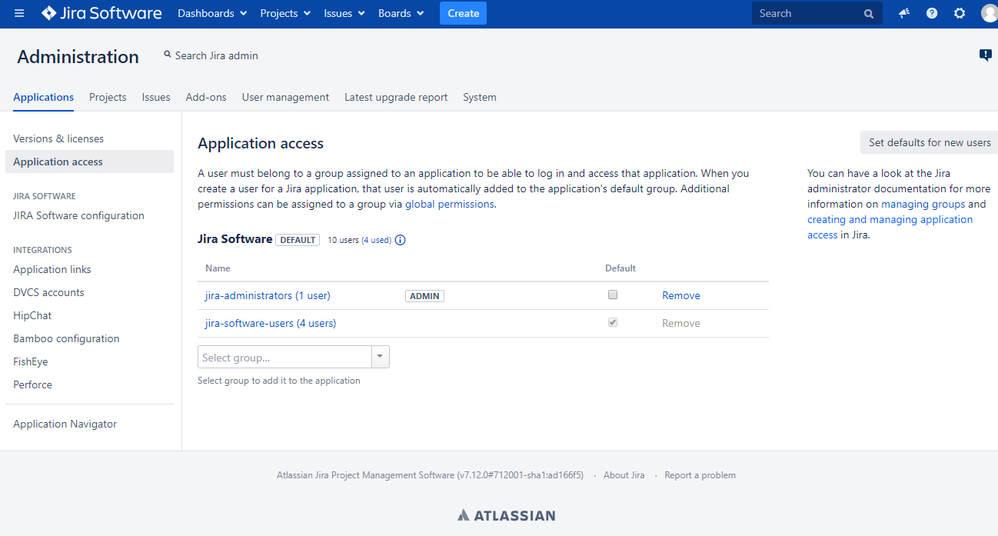Switch to the Add-ons tab
998x536 pixels.
[206, 97]
